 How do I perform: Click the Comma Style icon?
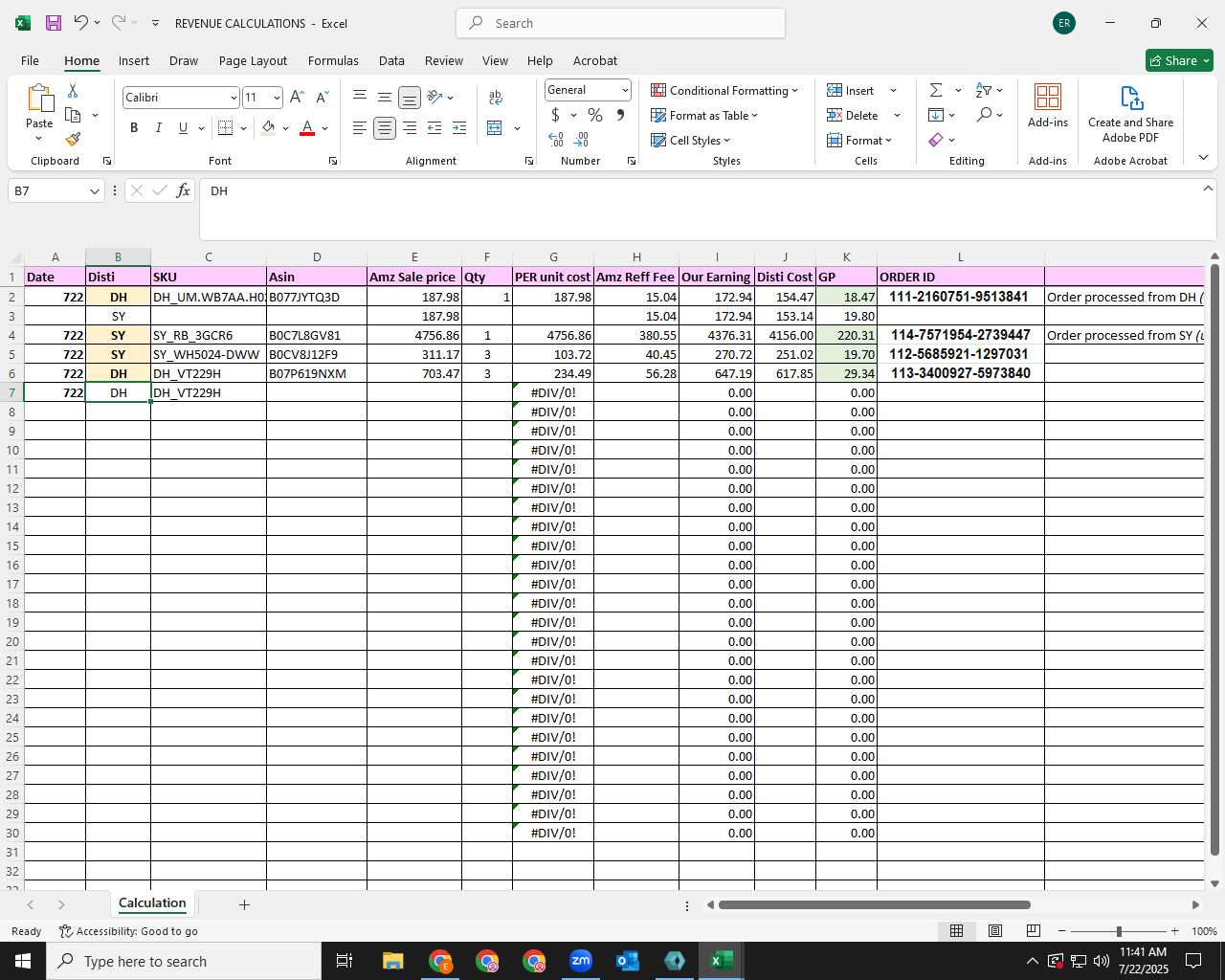[x=620, y=115]
